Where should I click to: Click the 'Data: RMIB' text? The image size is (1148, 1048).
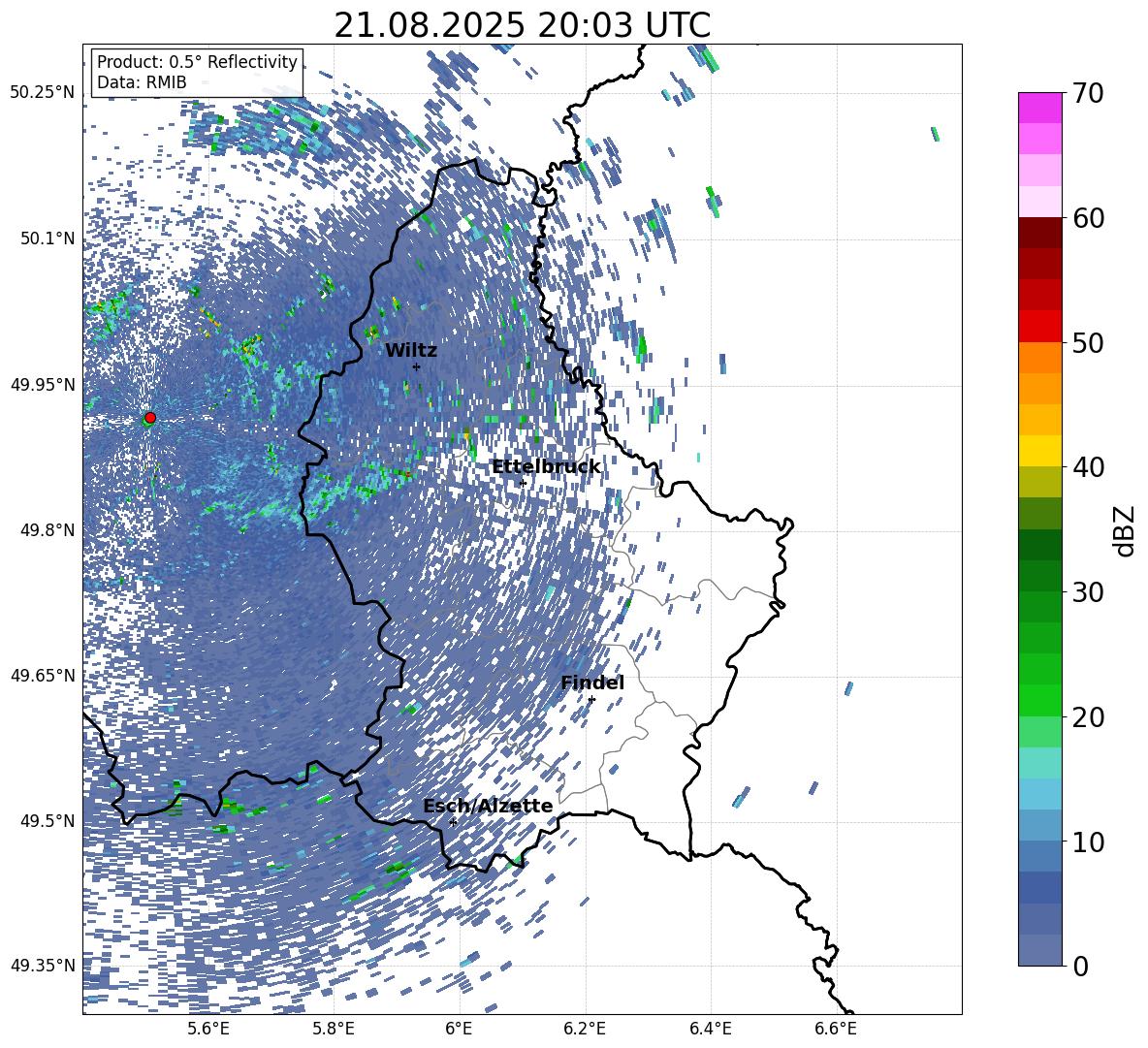[x=142, y=82]
